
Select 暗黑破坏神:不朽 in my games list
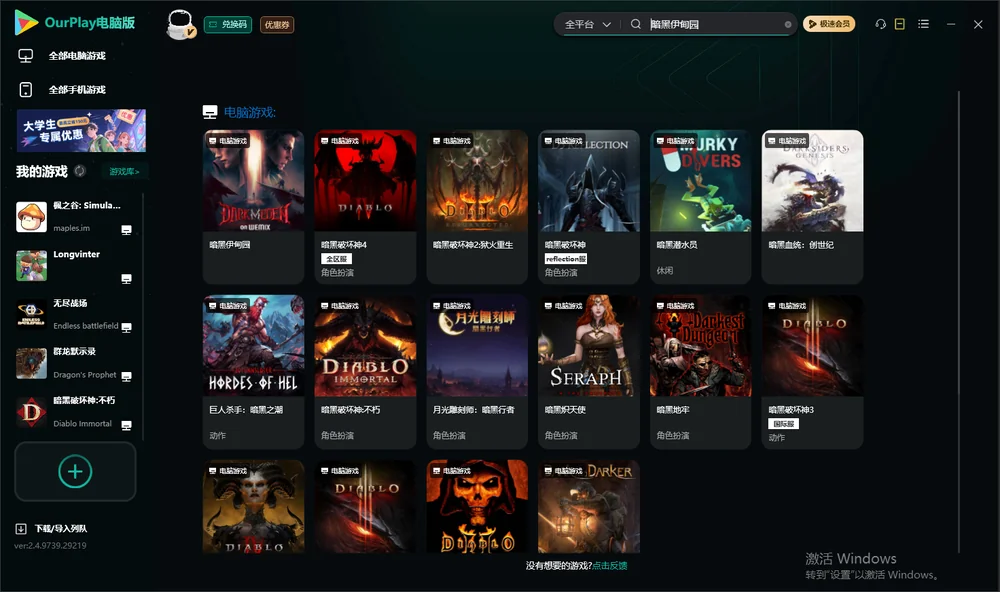77,412
